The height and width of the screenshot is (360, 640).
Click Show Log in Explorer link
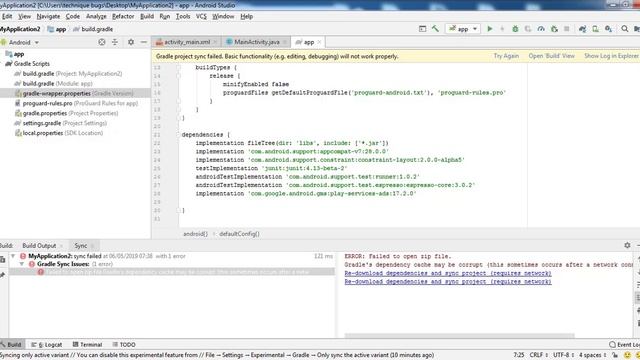(611, 56)
